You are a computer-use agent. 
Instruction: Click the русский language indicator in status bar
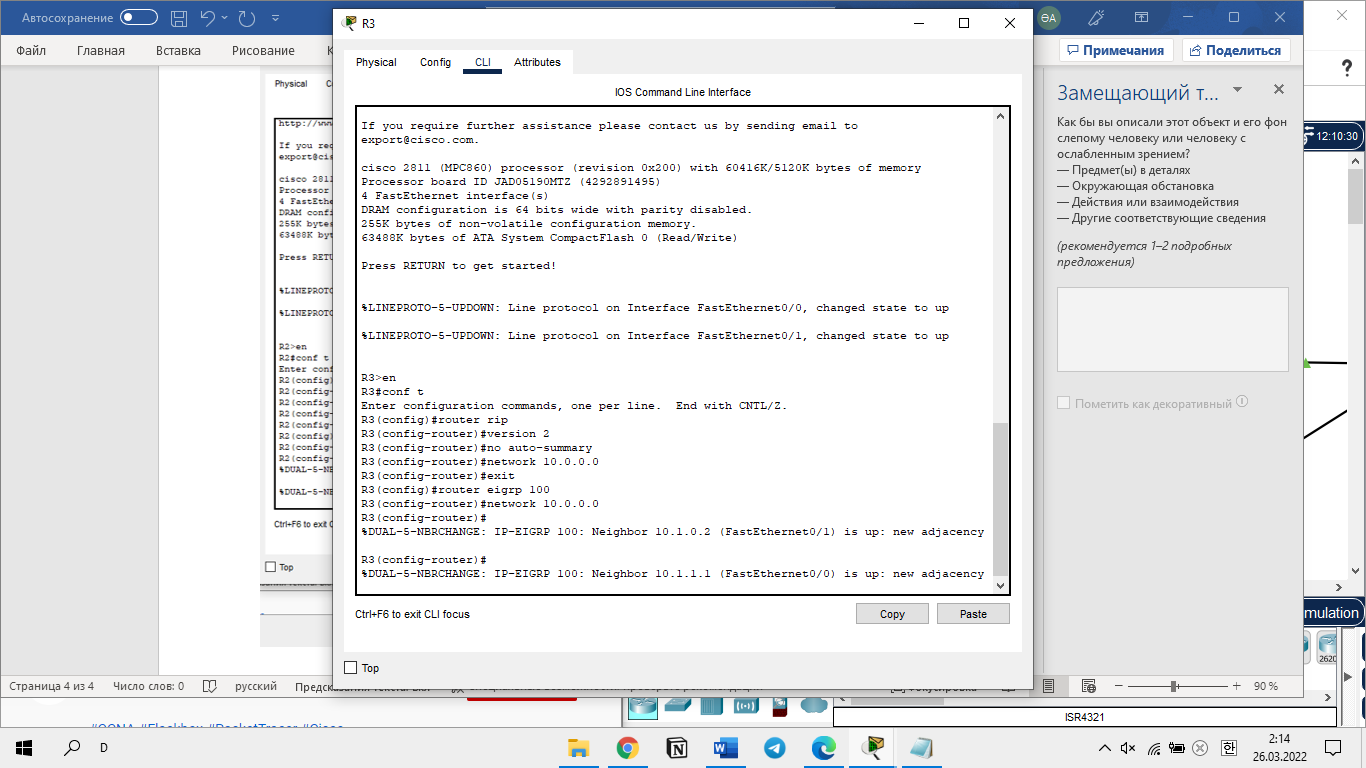(256, 686)
